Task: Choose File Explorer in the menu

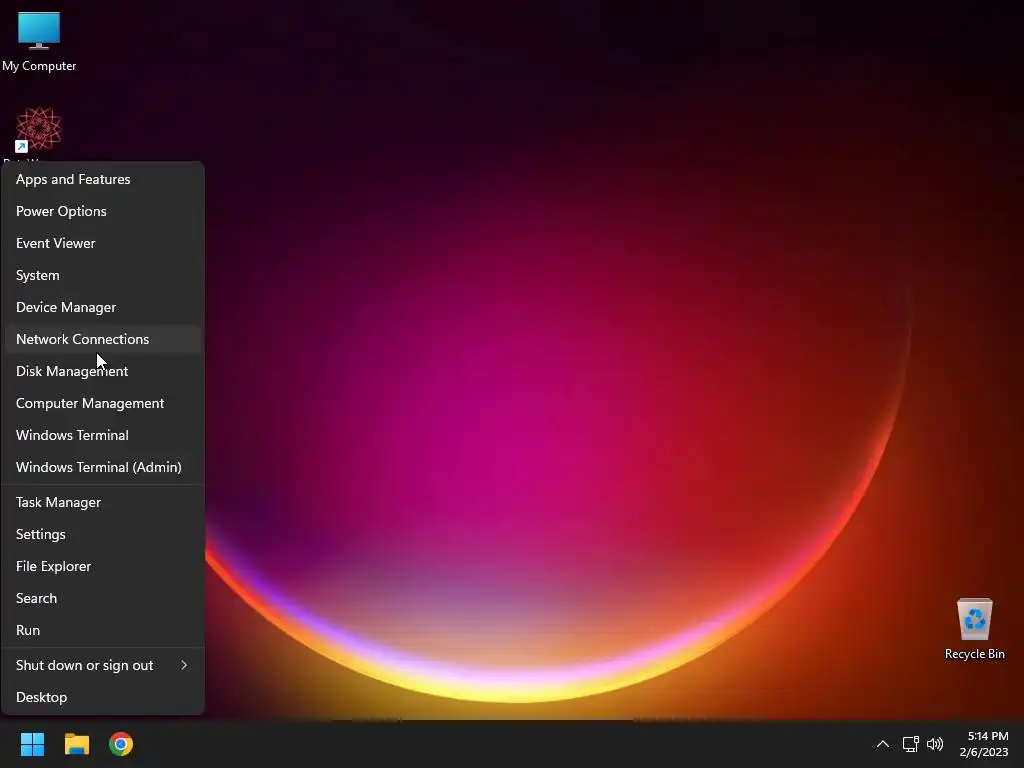Action: point(103,566)
